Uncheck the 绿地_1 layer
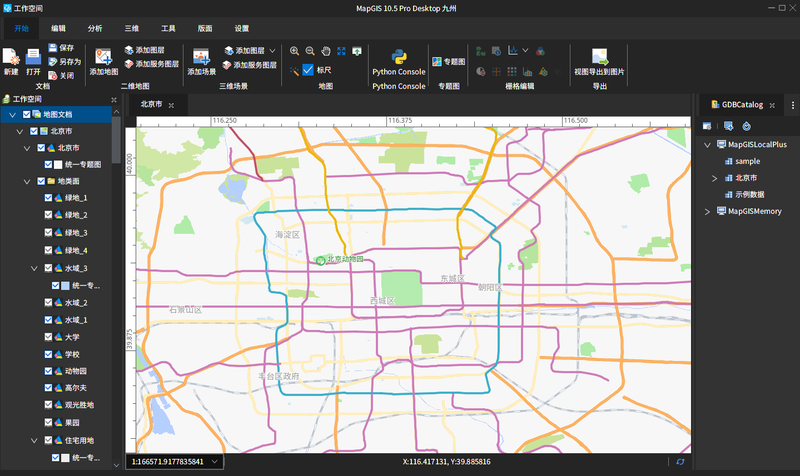The image size is (800, 476). 48,198
